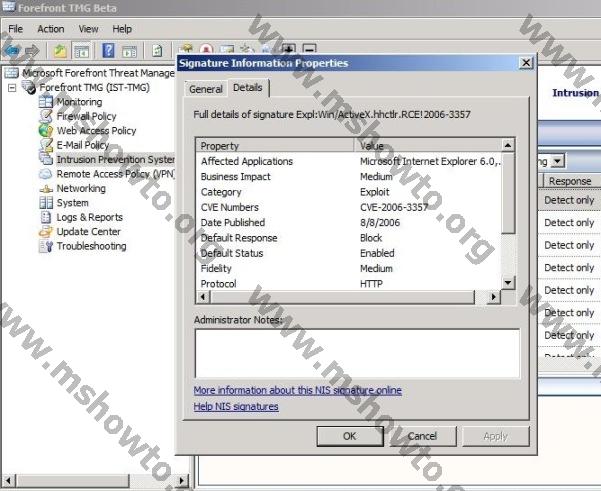Screen dimensions: 601x491
Task: Open the Help menu
Action: 122,29
